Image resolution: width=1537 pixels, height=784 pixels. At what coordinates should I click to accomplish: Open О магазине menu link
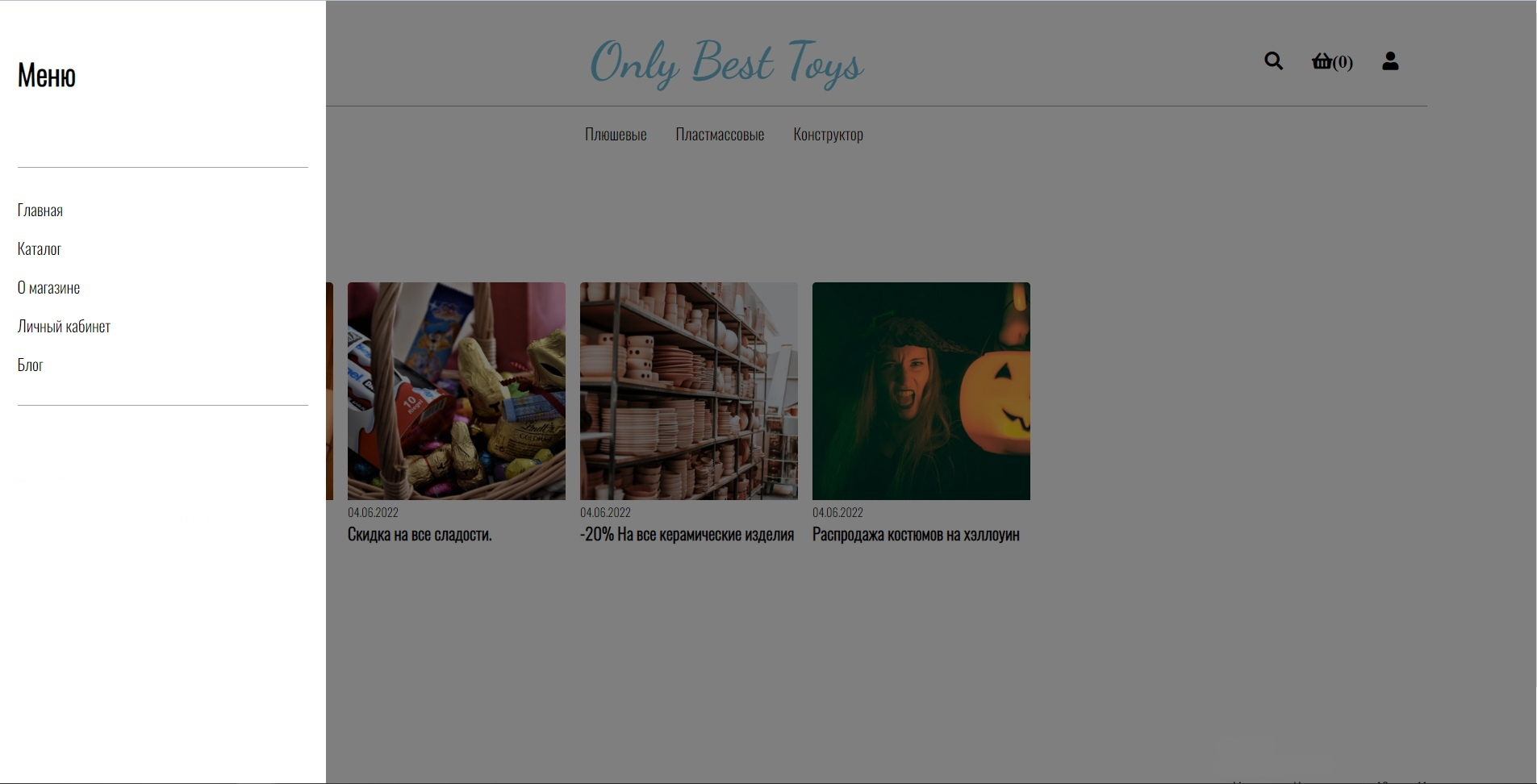pos(48,288)
